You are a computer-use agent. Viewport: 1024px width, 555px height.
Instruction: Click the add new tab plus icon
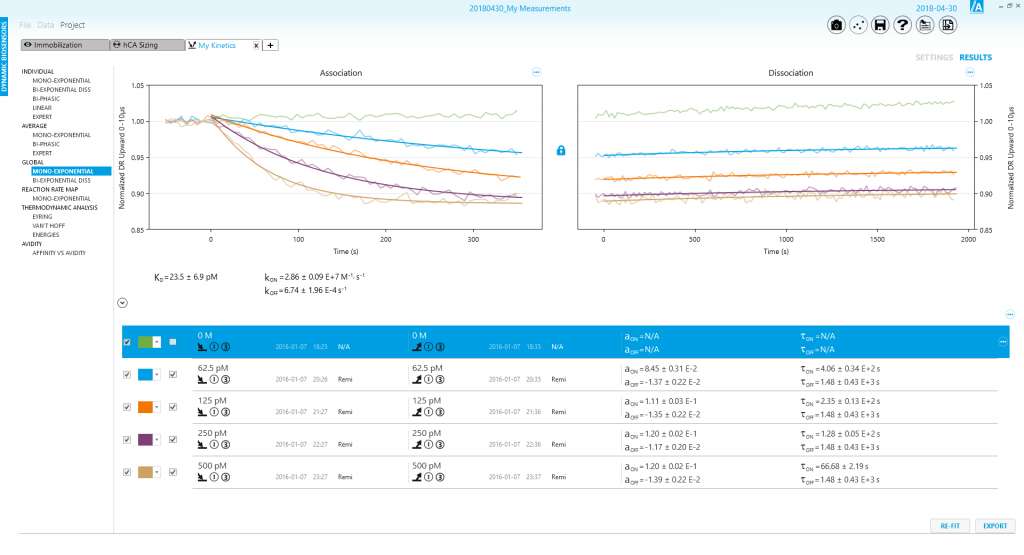pyautogui.click(x=271, y=45)
